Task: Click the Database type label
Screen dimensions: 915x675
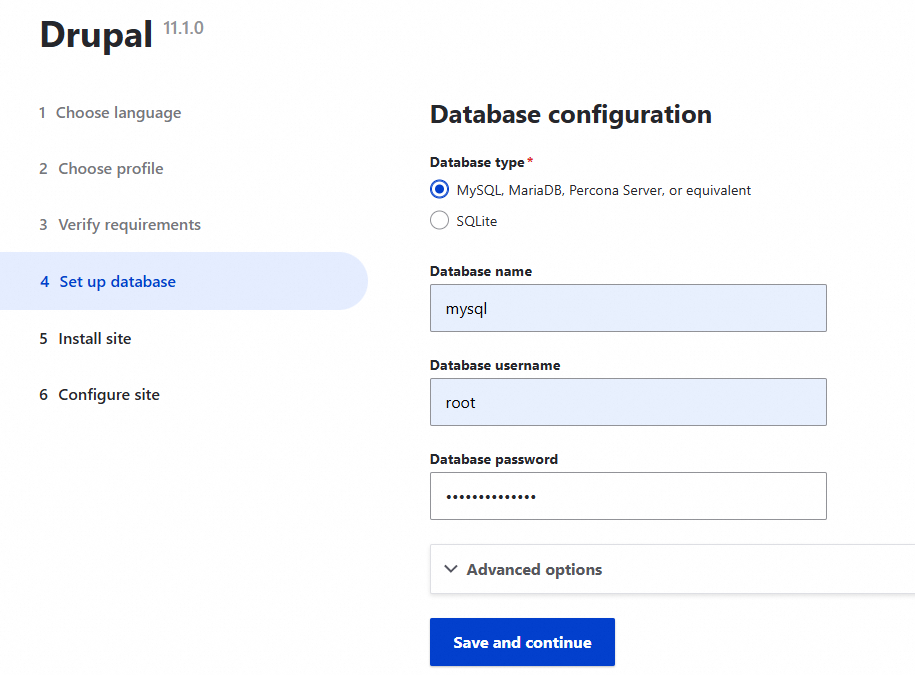Action: 477,162
